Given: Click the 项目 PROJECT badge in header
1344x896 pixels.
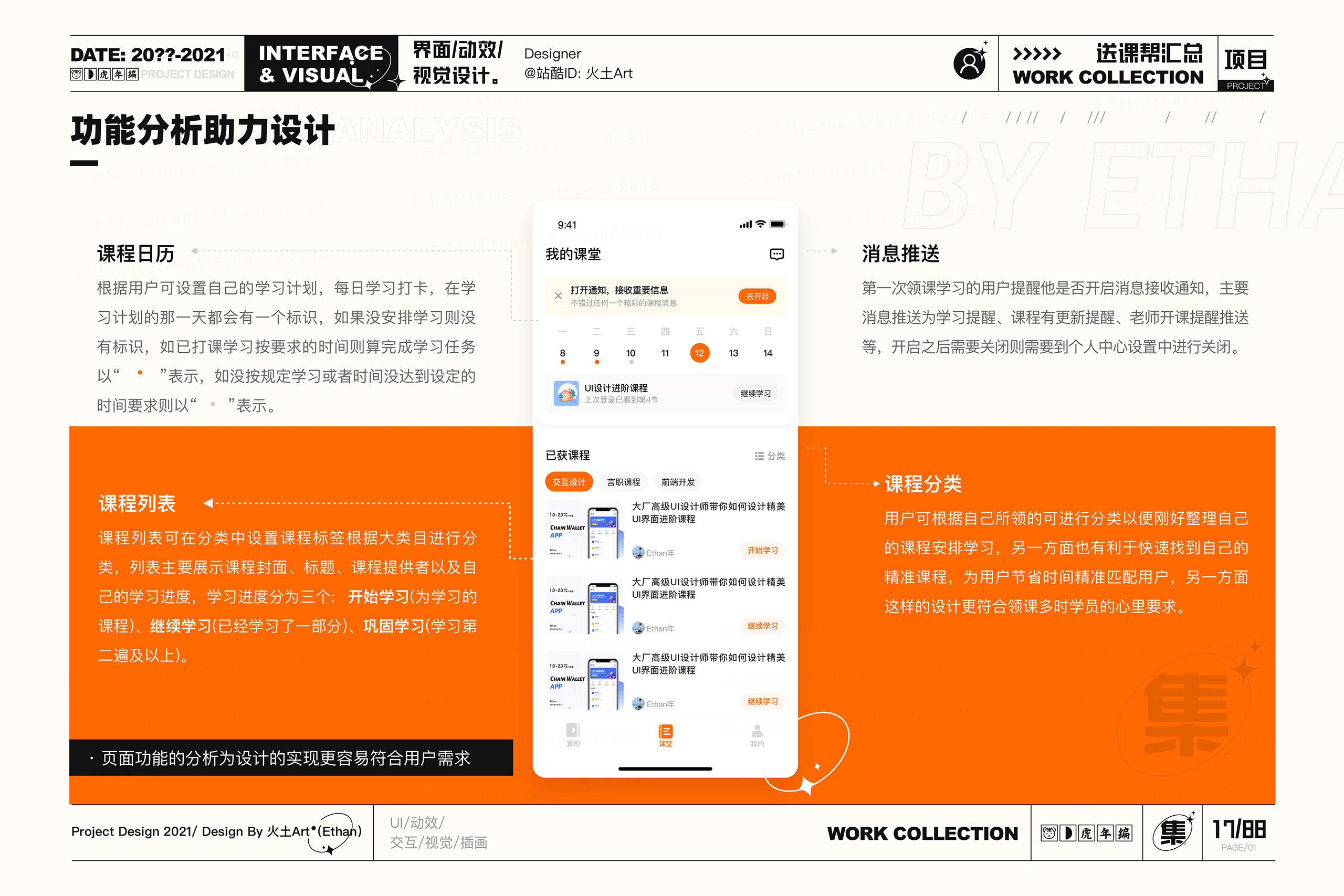Looking at the screenshot, I should [1246, 64].
